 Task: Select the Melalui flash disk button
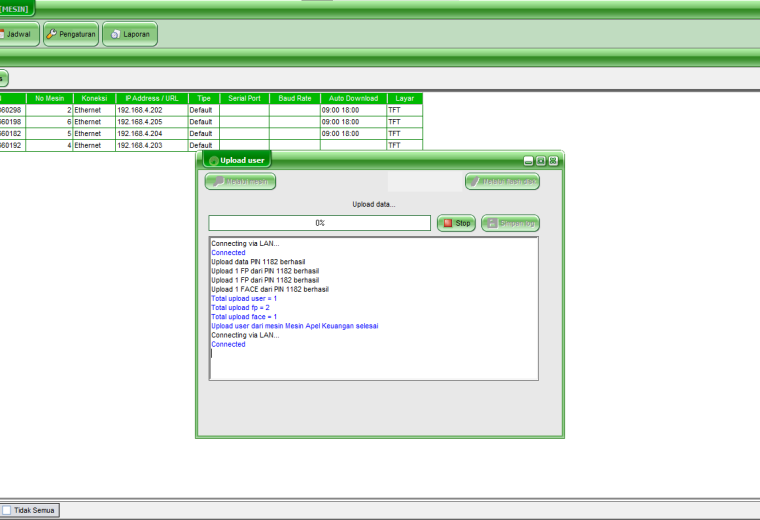(x=502, y=181)
